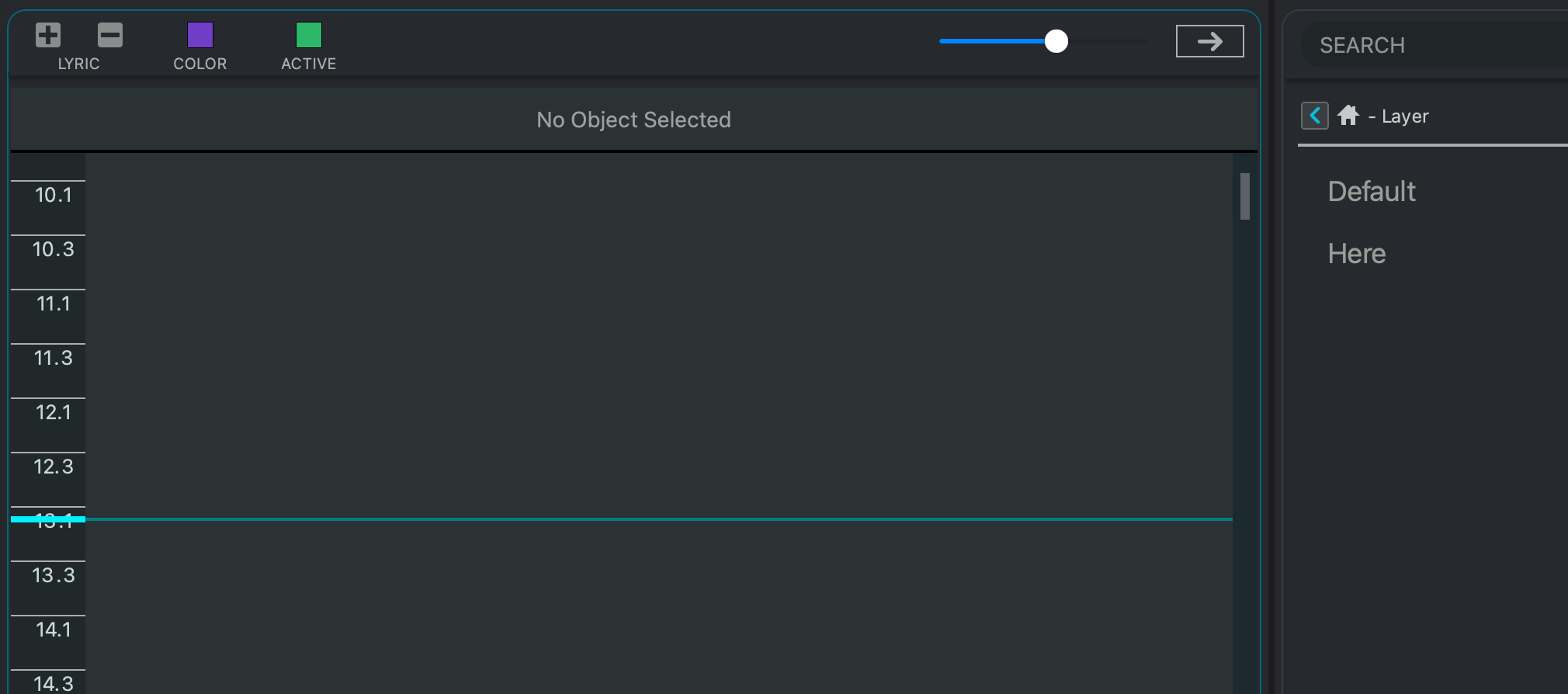The height and width of the screenshot is (694, 1568).
Task: Go to home in the Layer browser
Action: [1348, 116]
